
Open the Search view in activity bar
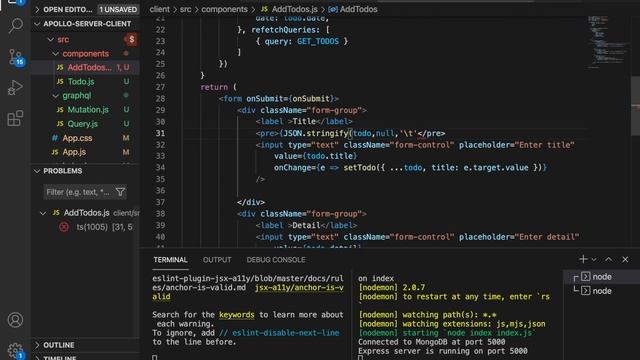[16, 26]
